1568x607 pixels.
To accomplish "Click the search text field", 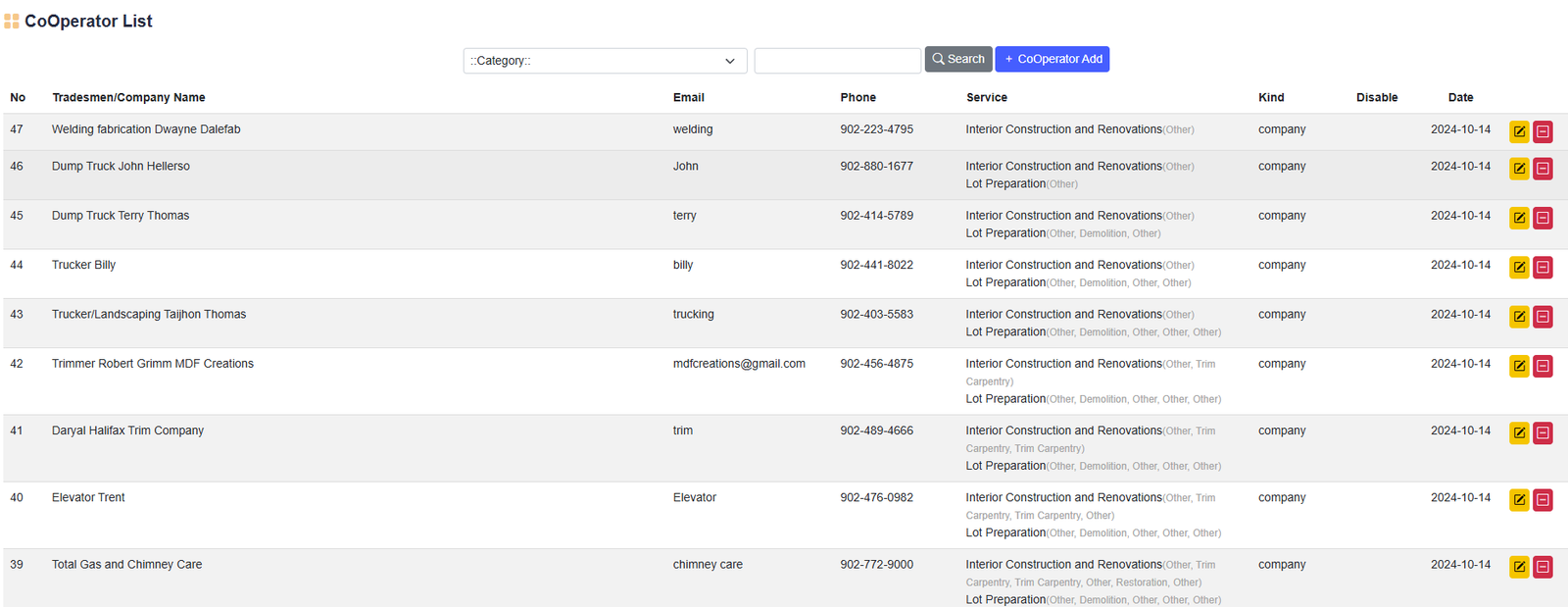I will [837, 61].
